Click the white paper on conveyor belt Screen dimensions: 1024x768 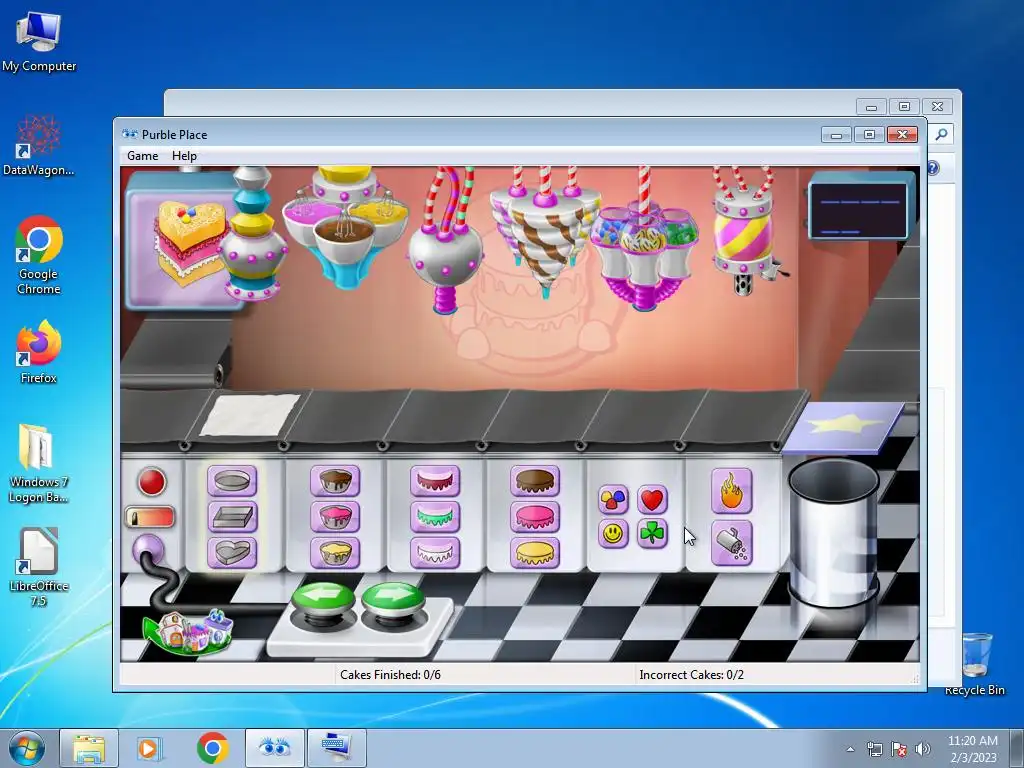249,415
